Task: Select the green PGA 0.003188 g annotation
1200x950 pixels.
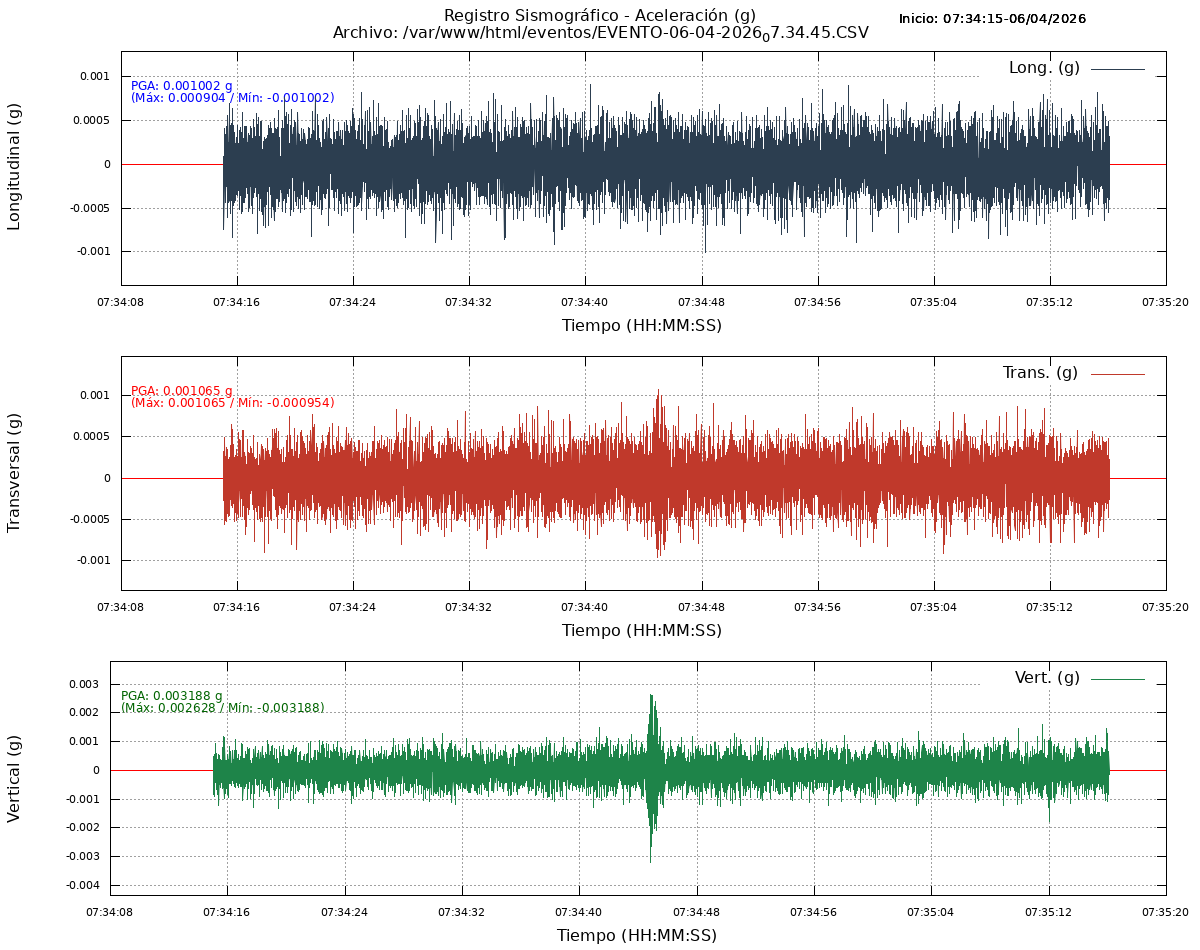Action: coord(171,696)
